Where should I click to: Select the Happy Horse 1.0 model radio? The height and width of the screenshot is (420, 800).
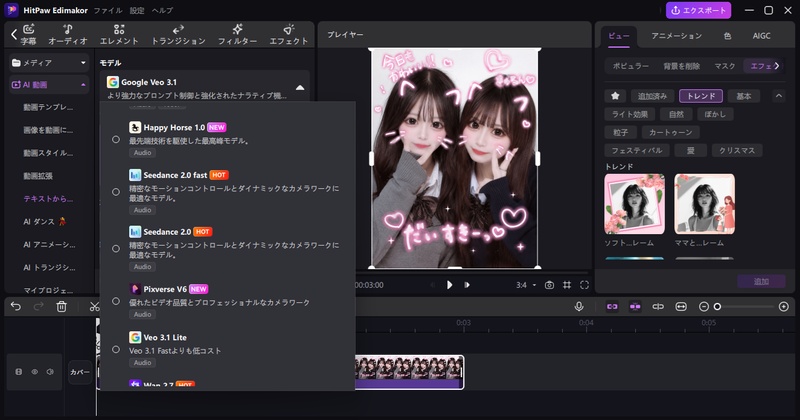(116, 139)
